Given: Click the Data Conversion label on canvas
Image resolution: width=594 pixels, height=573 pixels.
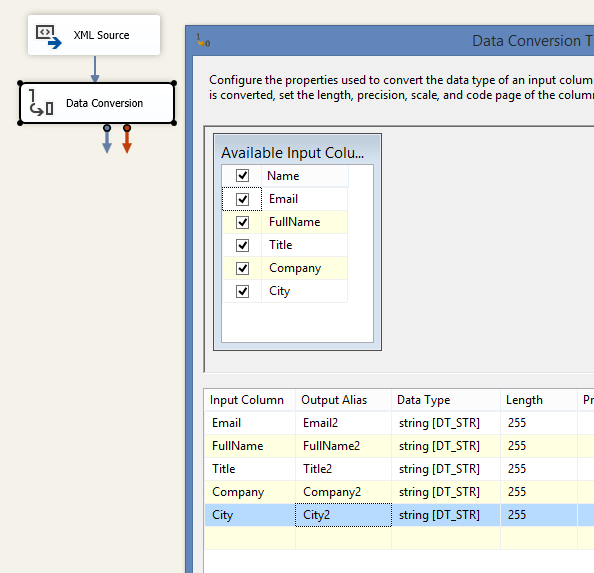Looking at the screenshot, I should (105, 103).
